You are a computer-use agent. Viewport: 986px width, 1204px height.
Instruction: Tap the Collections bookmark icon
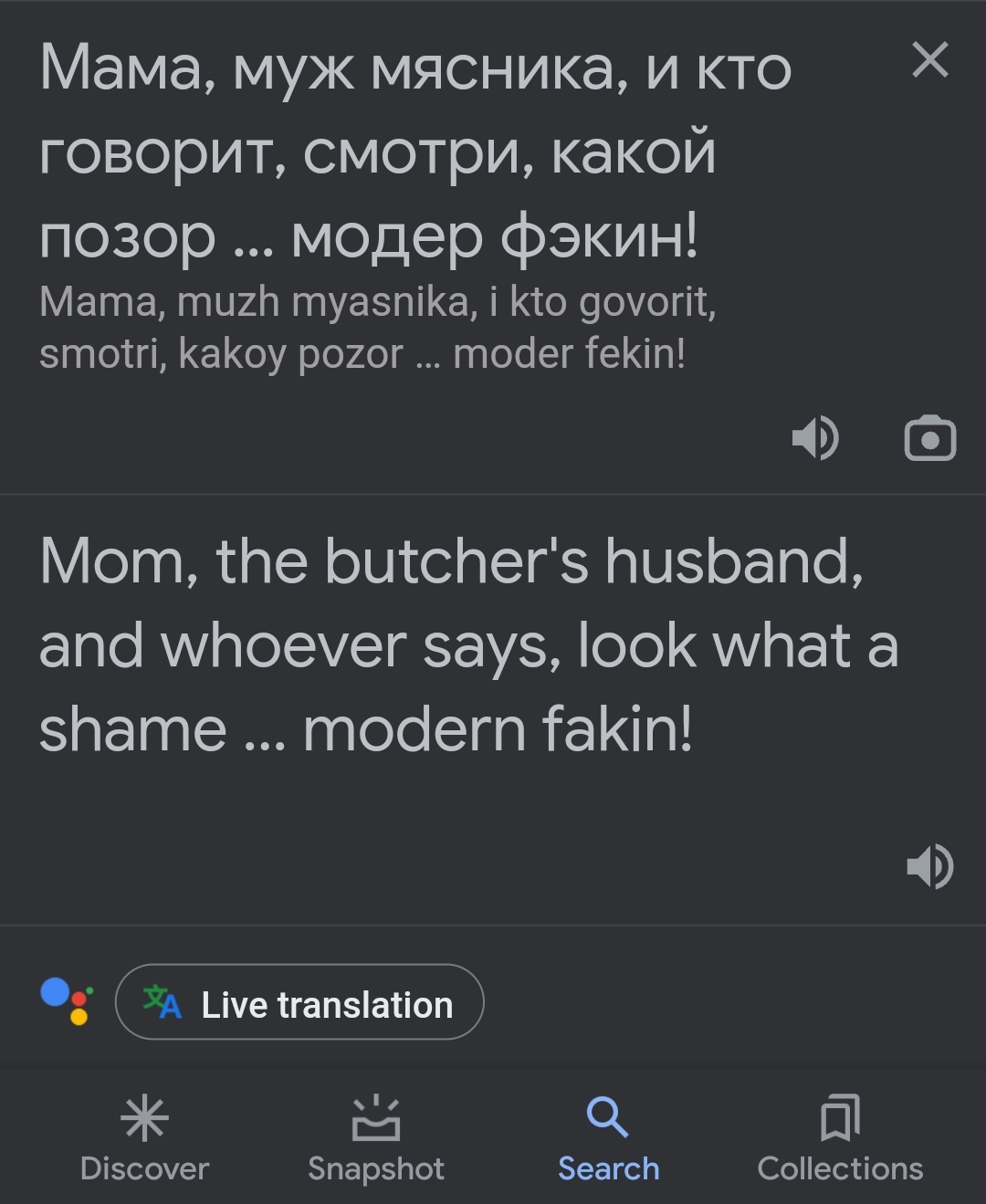pos(840,1118)
